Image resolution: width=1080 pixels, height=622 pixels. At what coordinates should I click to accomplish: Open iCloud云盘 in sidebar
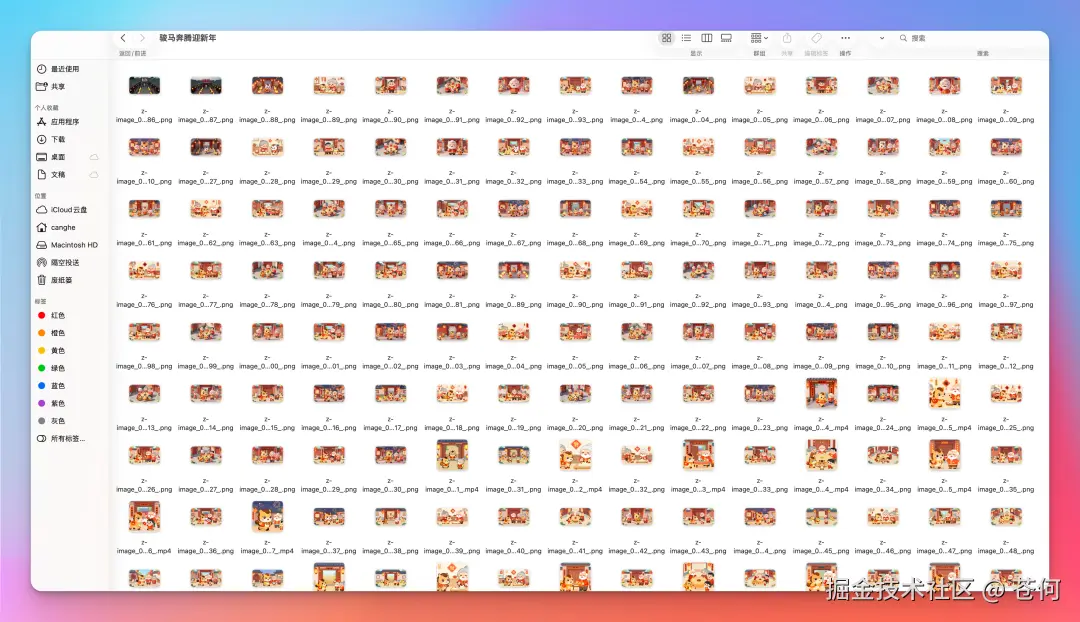click(x=69, y=209)
